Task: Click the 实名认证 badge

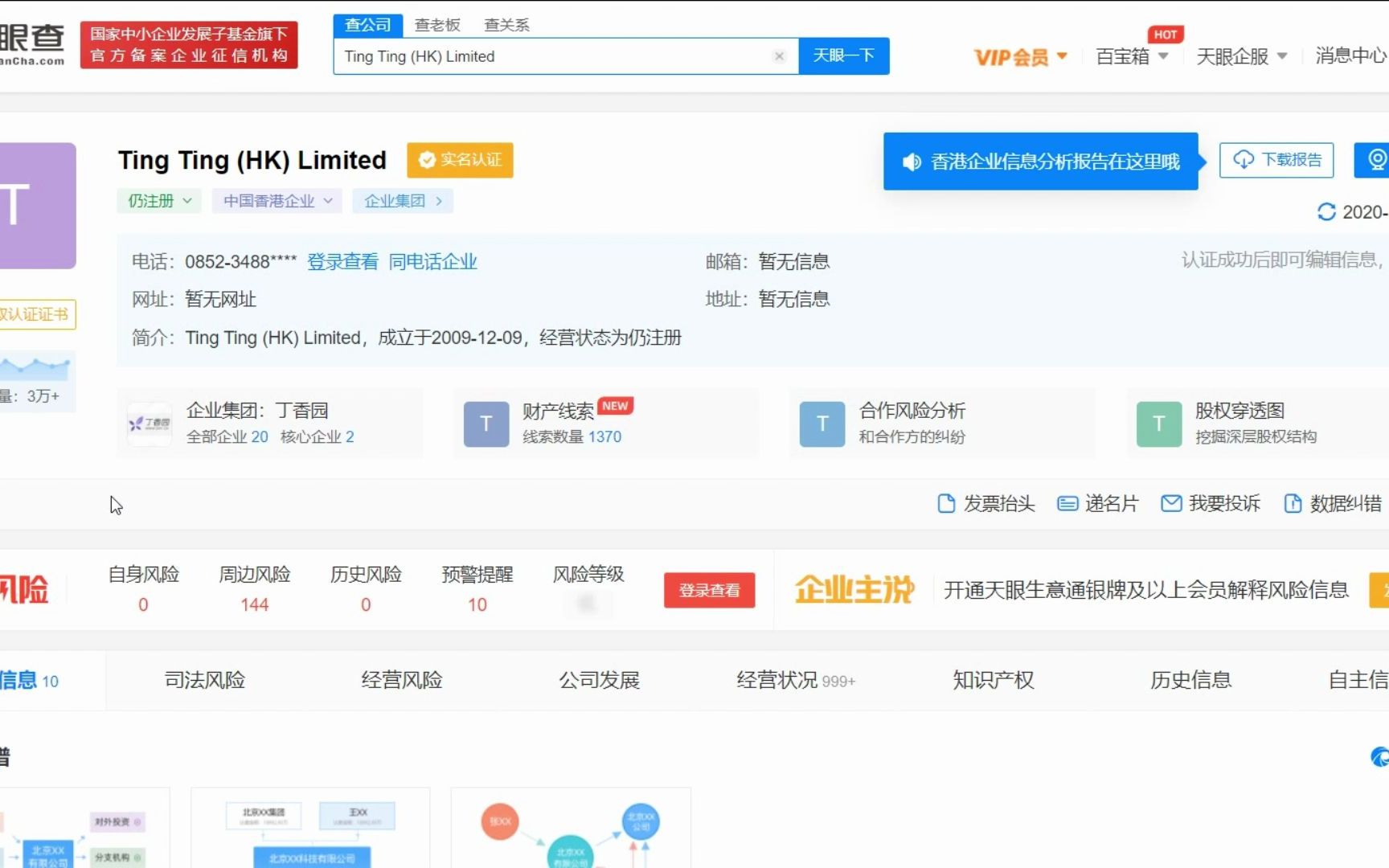Action: pyautogui.click(x=460, y=160)
